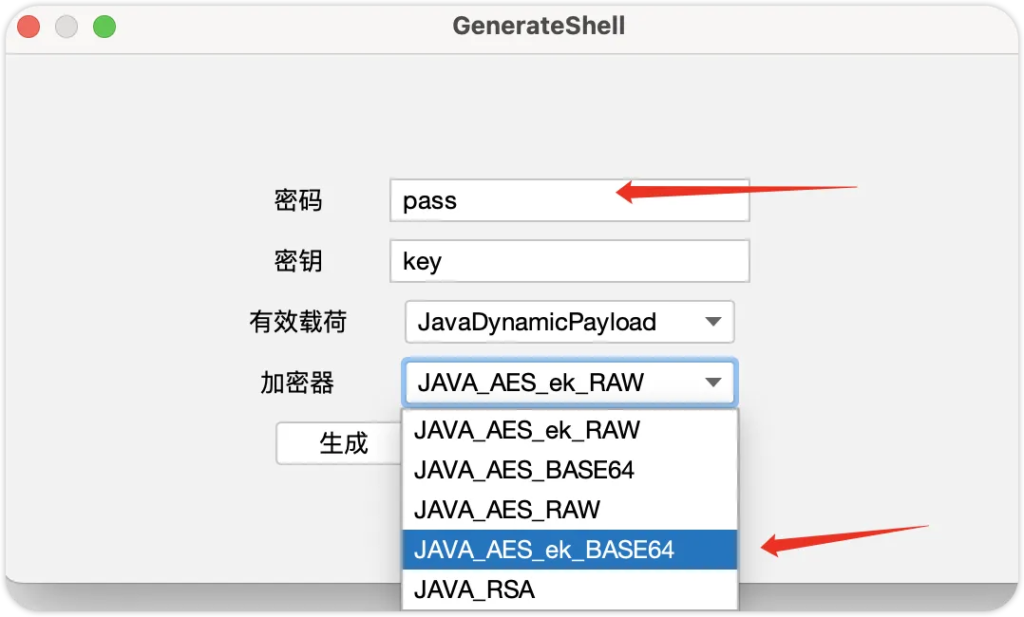Click the 密钥 label text
The image size is (1024, 617).
tap(298, 261)
